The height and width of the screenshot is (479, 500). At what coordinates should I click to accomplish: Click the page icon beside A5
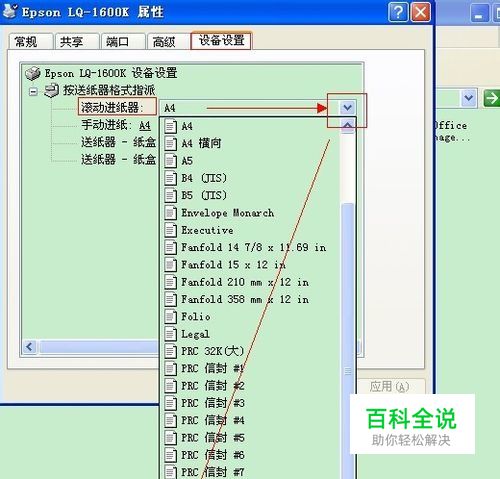click(x=170, y=161)
